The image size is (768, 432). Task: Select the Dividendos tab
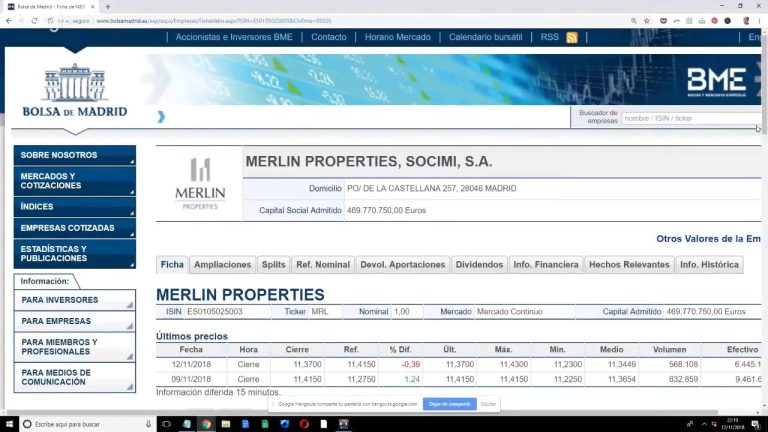[x=479, y=264]
